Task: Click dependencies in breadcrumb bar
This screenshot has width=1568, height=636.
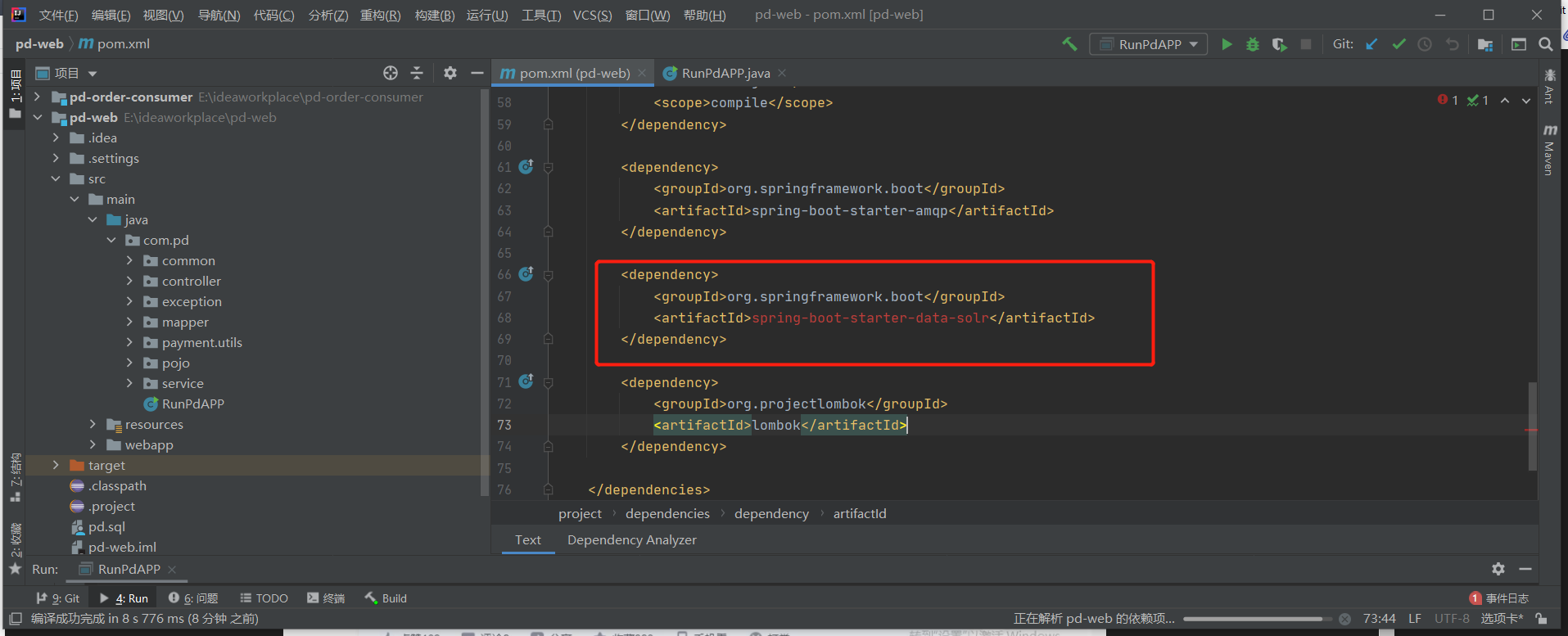Action: pos(667,513)
